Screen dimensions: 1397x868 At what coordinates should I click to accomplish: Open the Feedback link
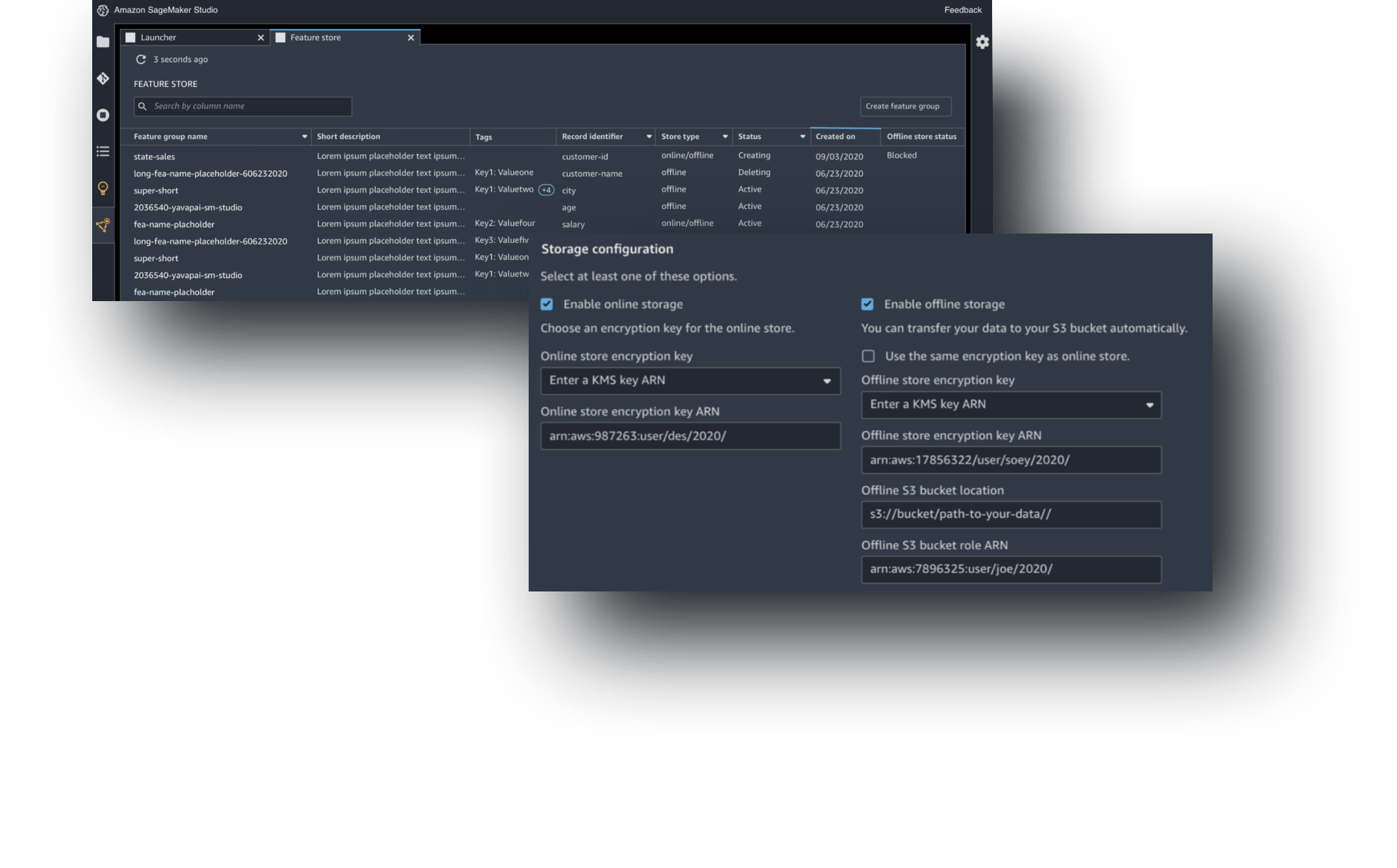click(962, 10)
